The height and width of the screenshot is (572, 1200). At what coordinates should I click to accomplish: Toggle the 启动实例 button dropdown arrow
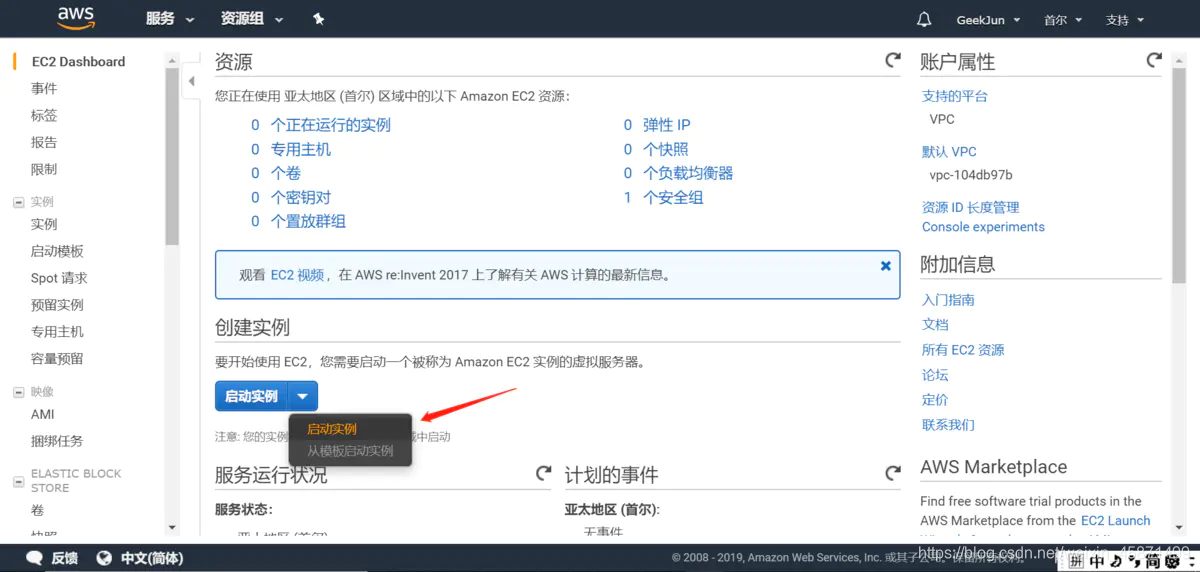click(x=303, y=396)
